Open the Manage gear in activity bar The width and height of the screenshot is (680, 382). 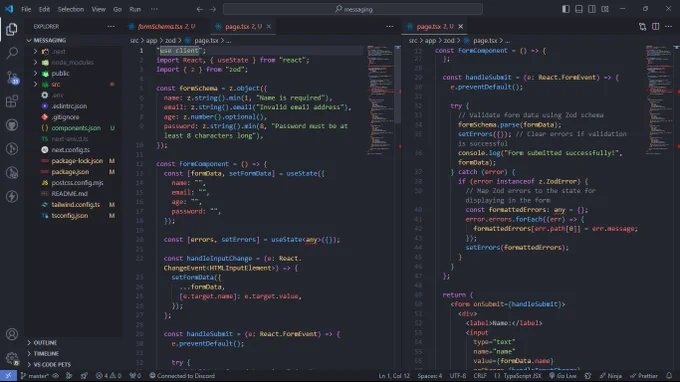12,358
